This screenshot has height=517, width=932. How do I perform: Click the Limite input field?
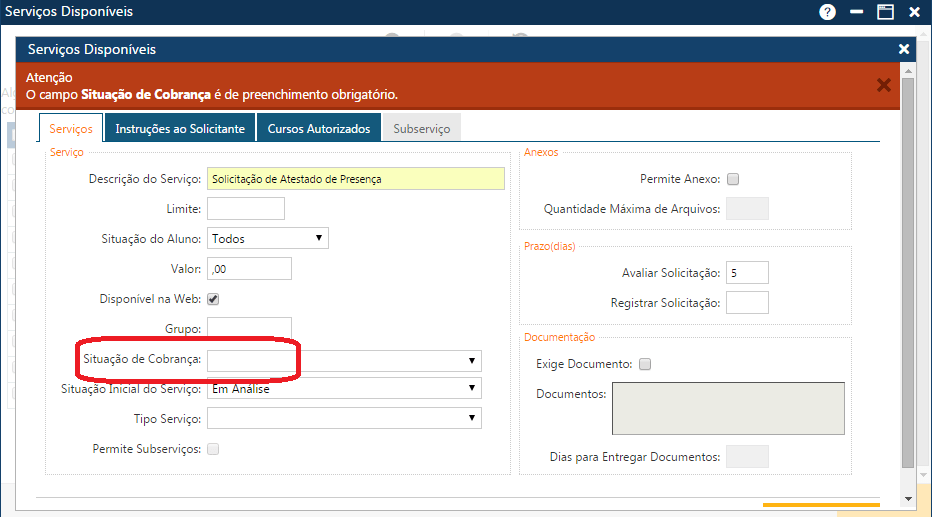coord(245,209)
